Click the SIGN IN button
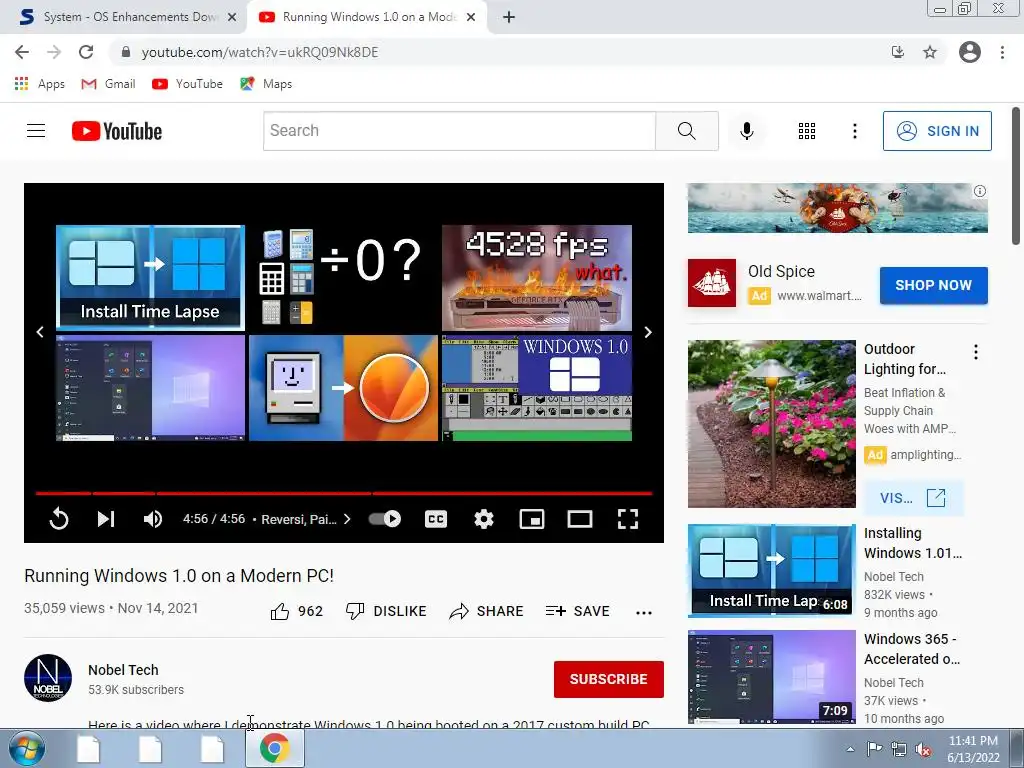This screenshot has height=768, width=1024. click(937, 131)
